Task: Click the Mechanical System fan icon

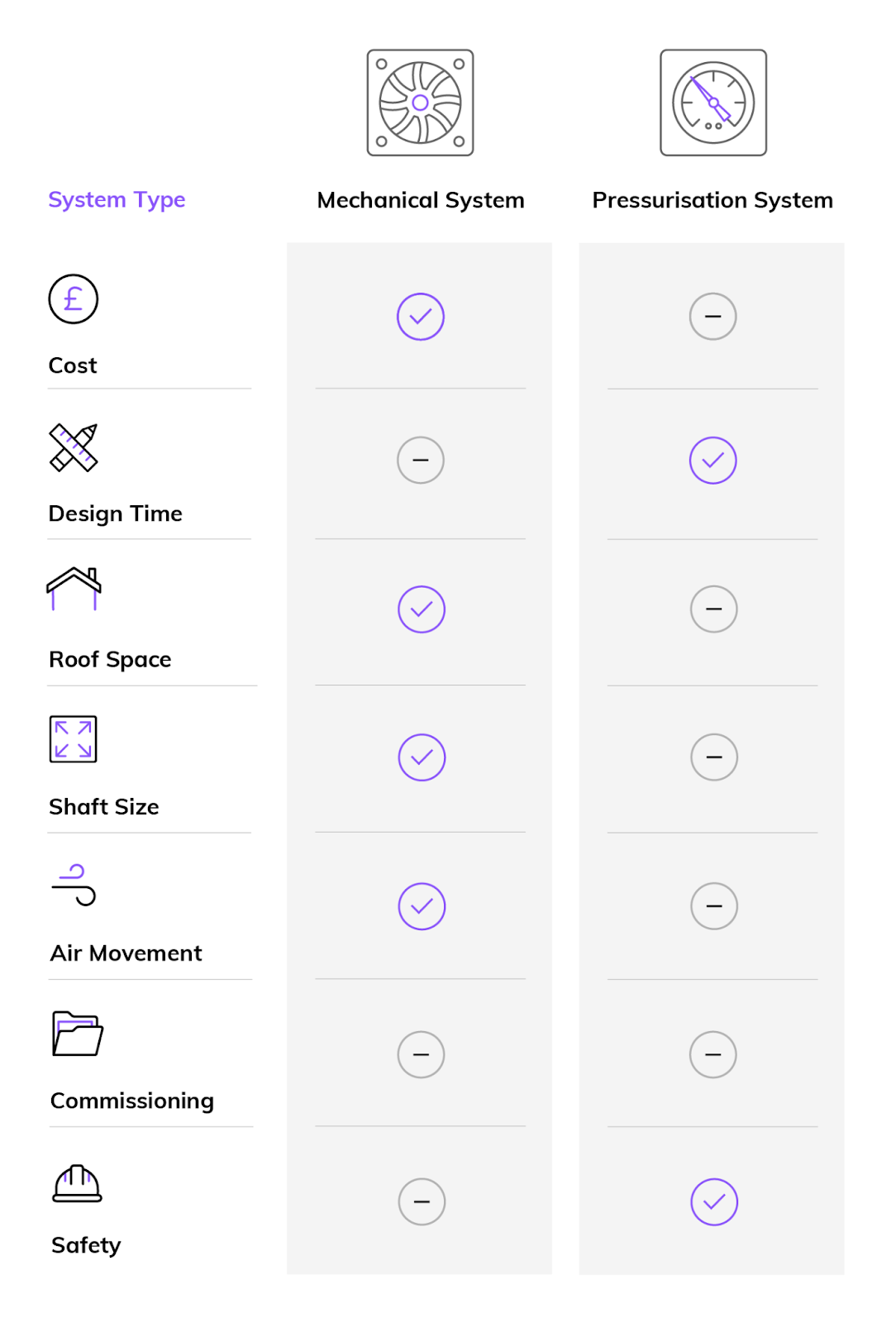Action: point(420,103)
